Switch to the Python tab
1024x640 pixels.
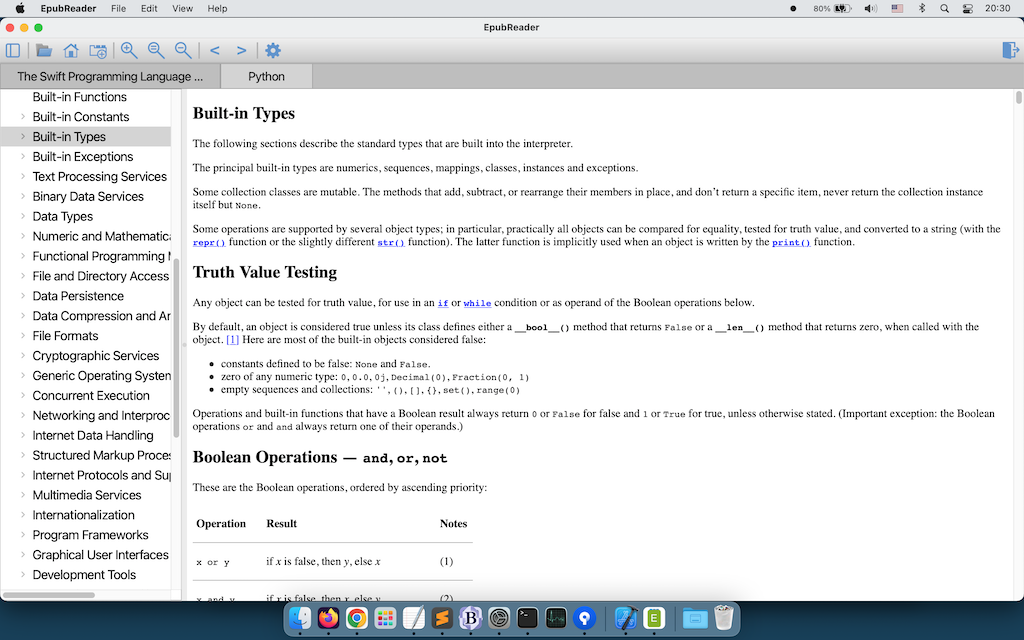265,75
